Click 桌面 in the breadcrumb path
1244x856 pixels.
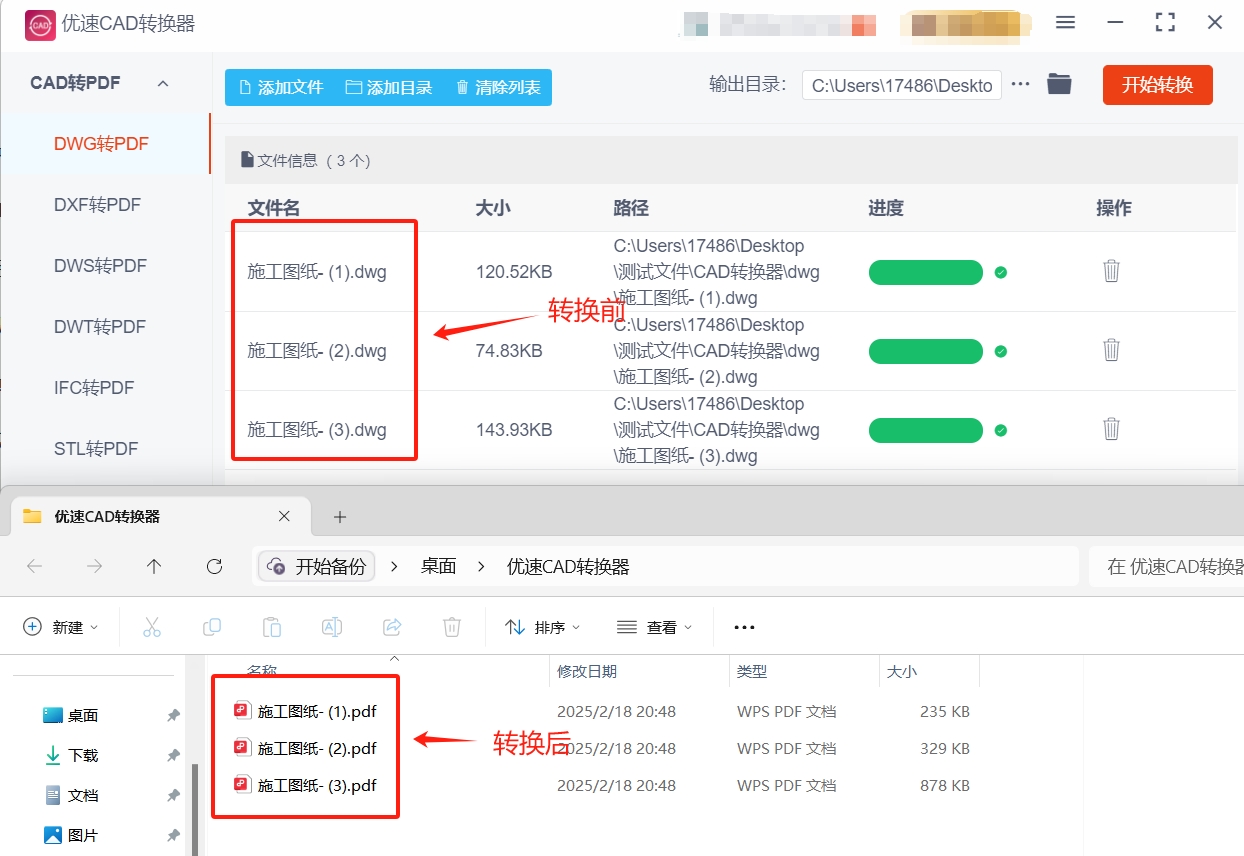[x=438, y=566]
